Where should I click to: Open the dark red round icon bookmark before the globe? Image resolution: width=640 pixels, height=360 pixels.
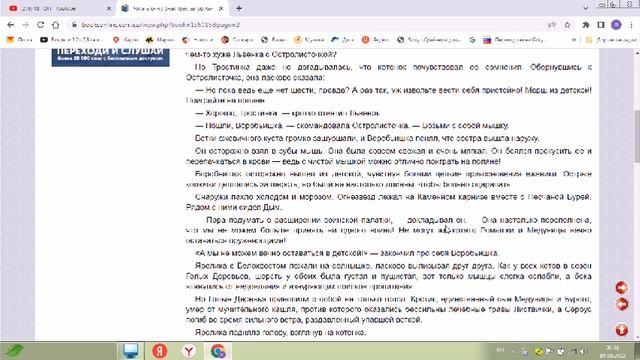[x=237, y=40]
